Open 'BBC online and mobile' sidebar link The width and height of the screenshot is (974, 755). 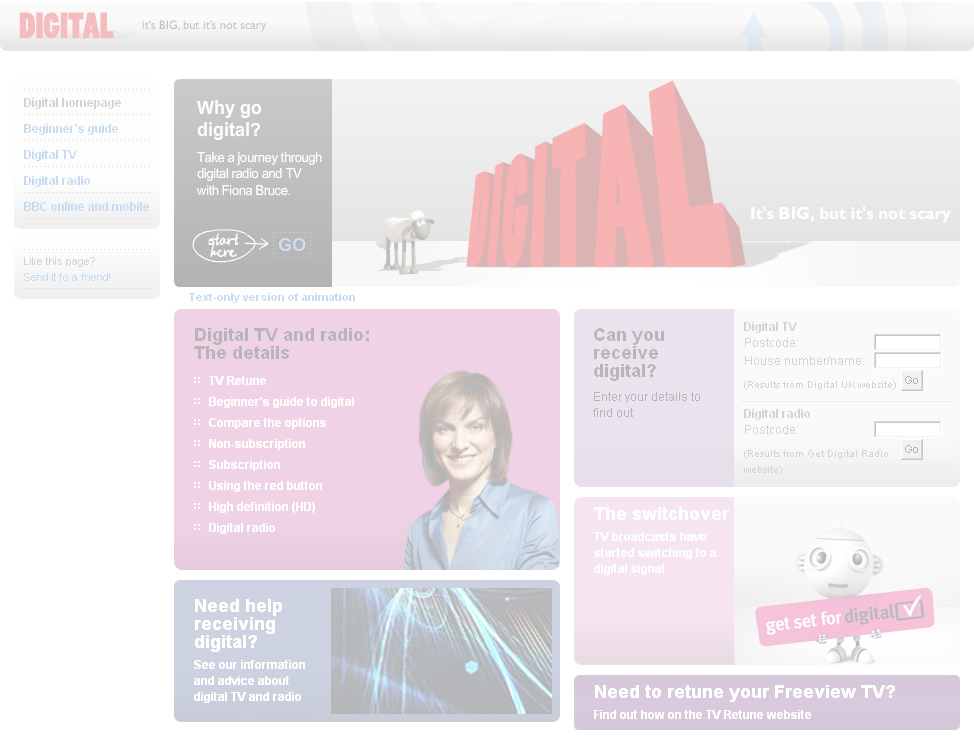click(x=86, y=206)
